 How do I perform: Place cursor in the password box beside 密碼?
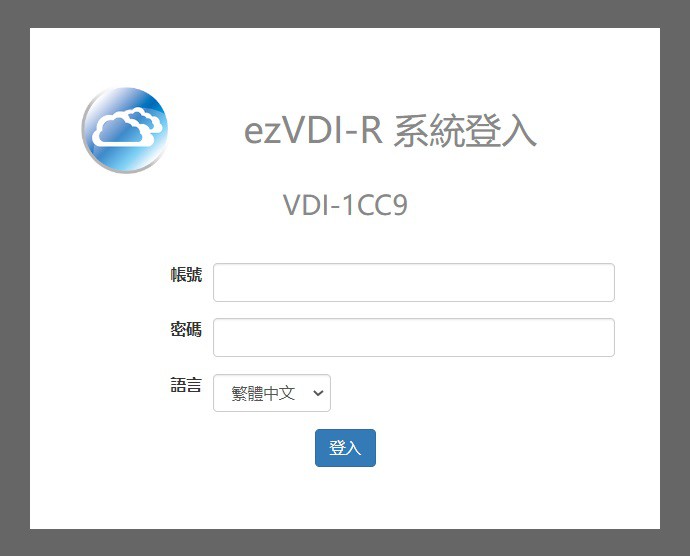[414, 337]
